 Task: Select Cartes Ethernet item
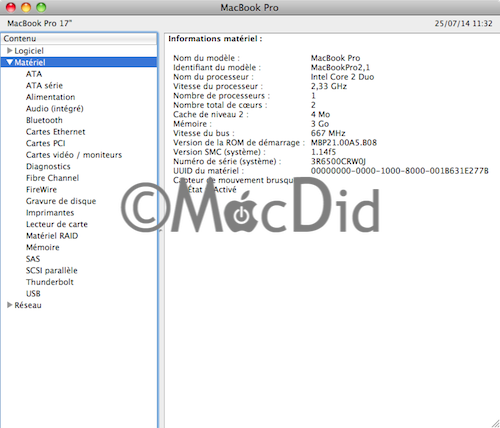56,132
